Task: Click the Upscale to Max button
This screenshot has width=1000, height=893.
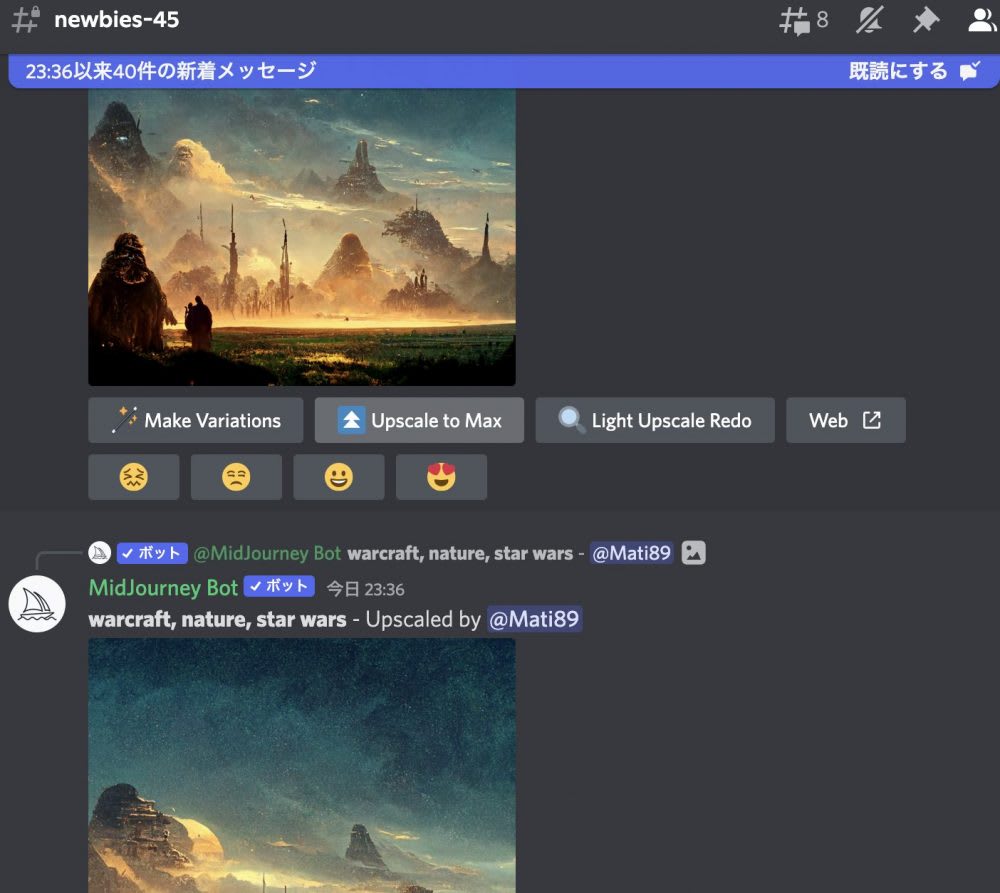Action: coord(419,420)
